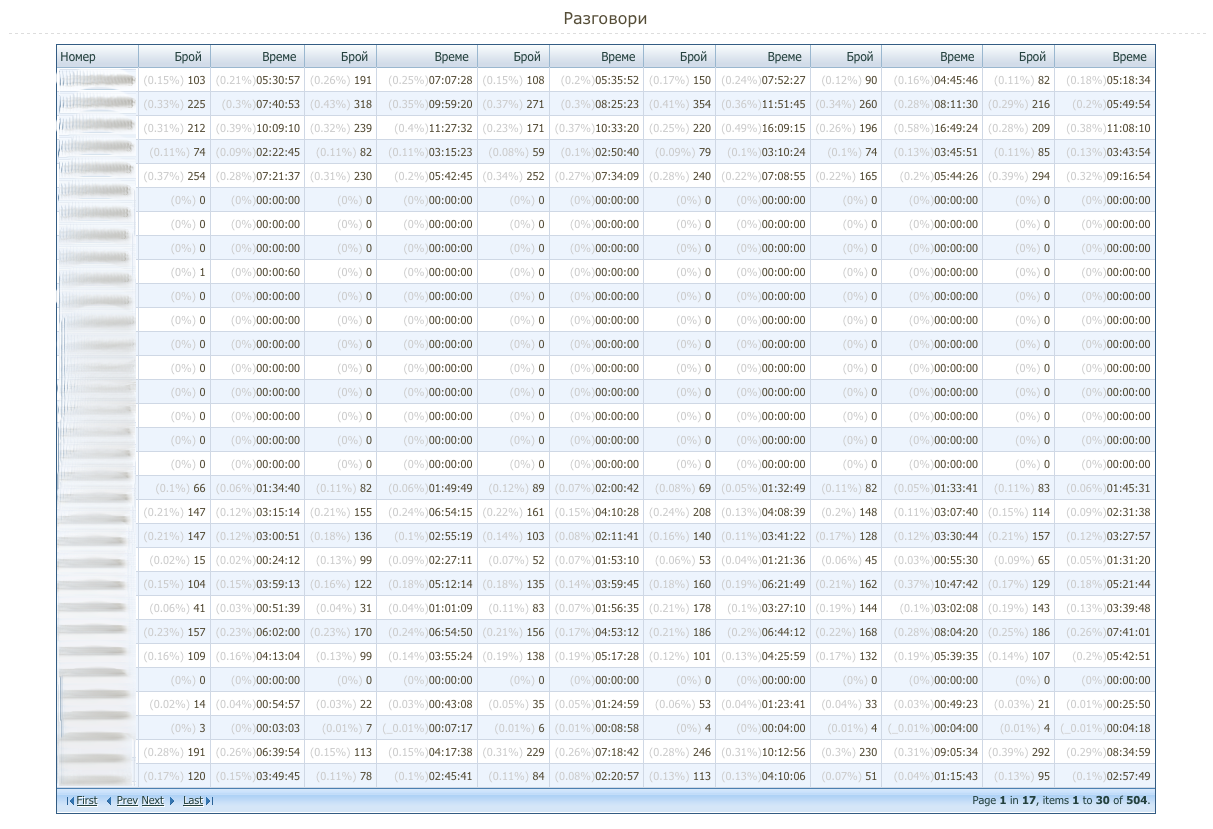
Task: Click the leftmost Време column header
Action: (279, 57)
